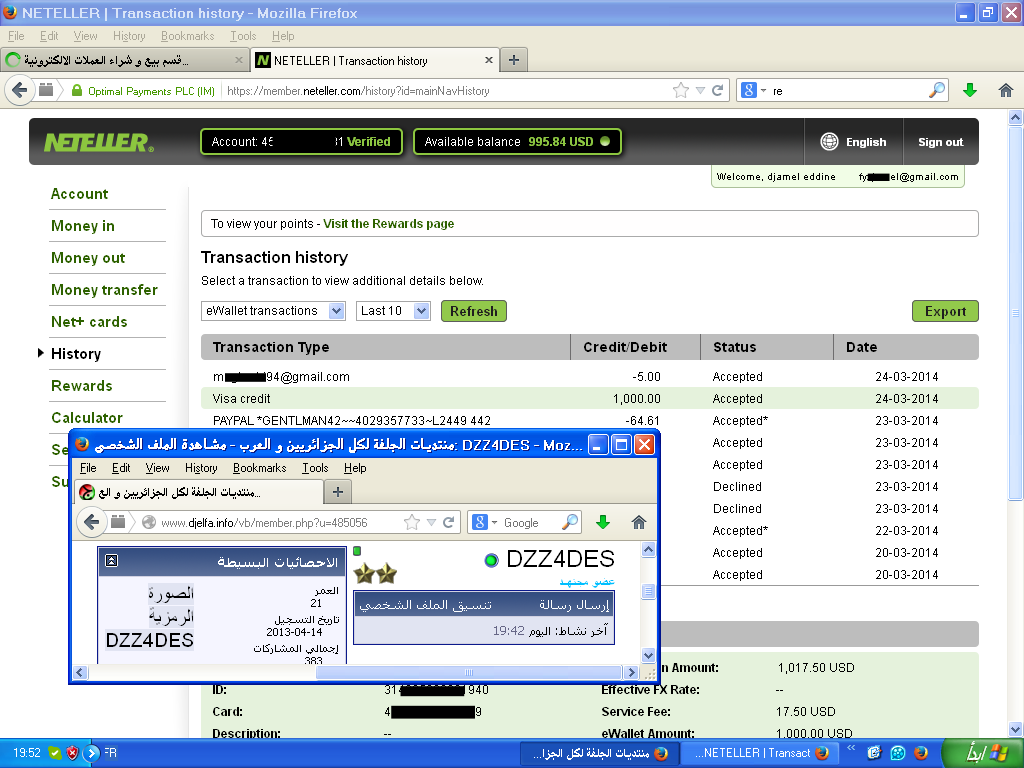Viewport: 1024px width, 768px height.
Task: Select the PAYPAL *GENTLMAN42 transaction row
Action: (x=590, y=421)
